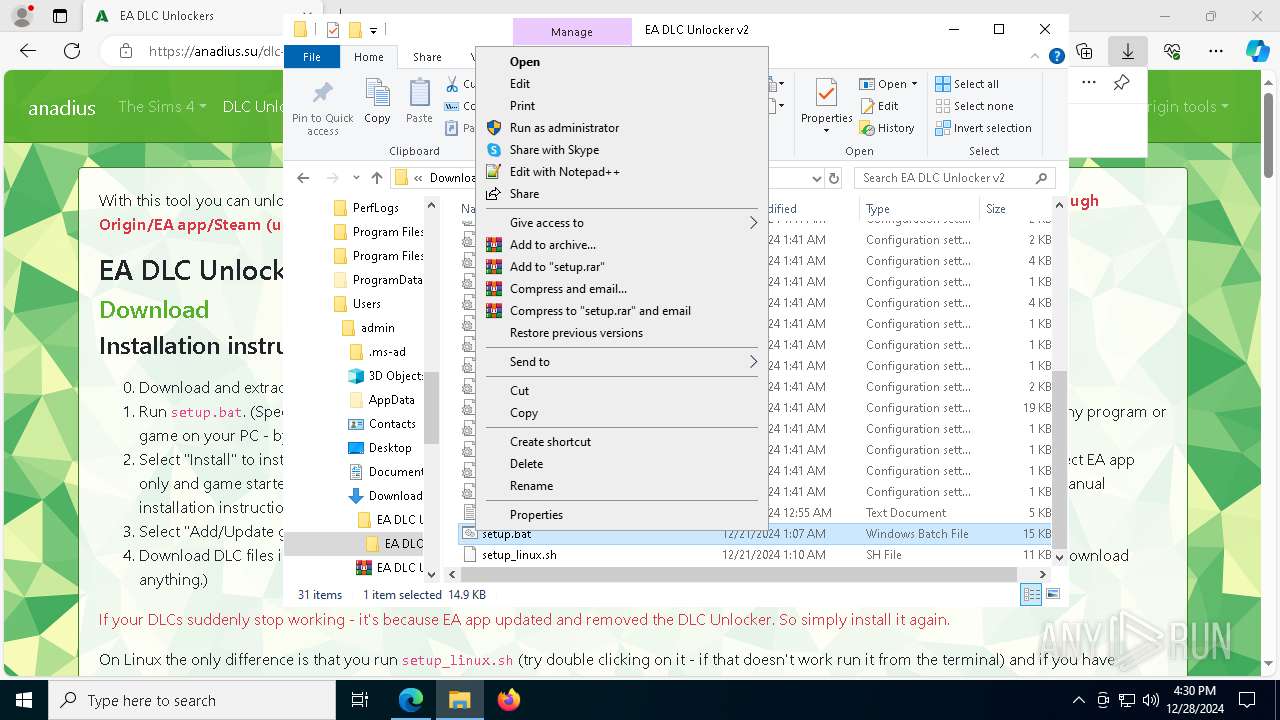Open the ribbon Open dropdown
Viewport: 1280px width, 720px height.
click(888, 84)
